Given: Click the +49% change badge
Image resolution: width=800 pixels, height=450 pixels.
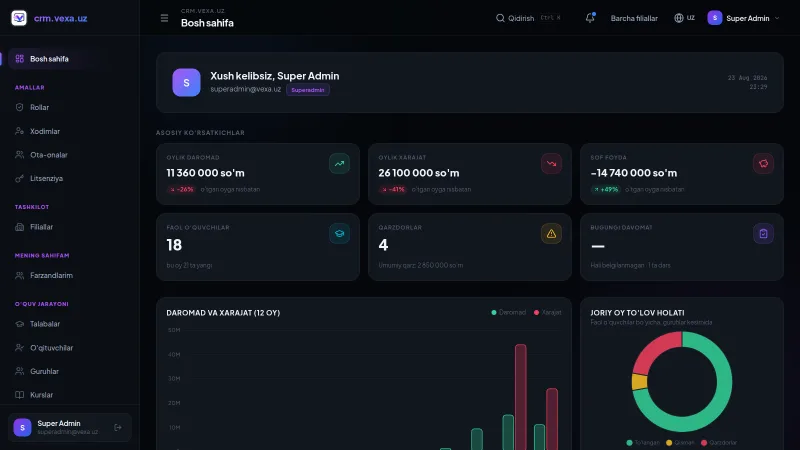Looking at the screenshot, I should [x=606, y=189].
